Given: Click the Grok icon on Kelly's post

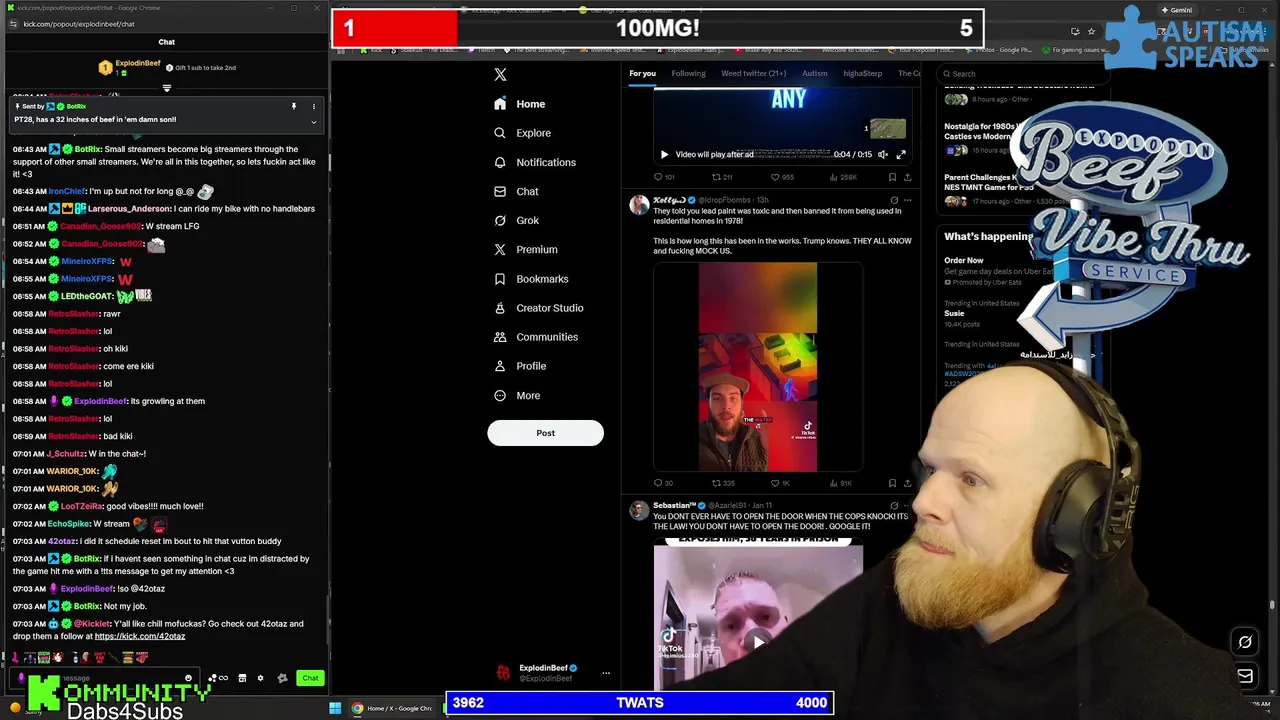Looking at the screenshot, I should click(894, 200).
